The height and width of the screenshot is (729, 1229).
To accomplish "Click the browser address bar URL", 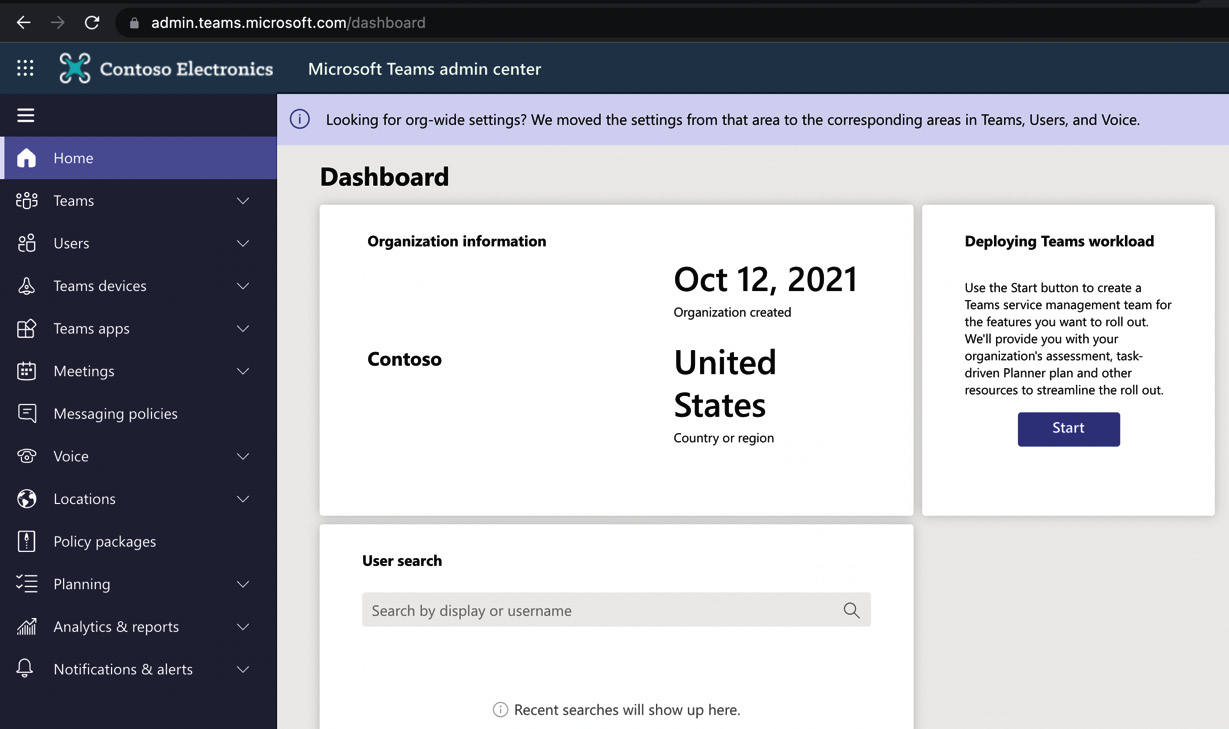I will (288, 23).
